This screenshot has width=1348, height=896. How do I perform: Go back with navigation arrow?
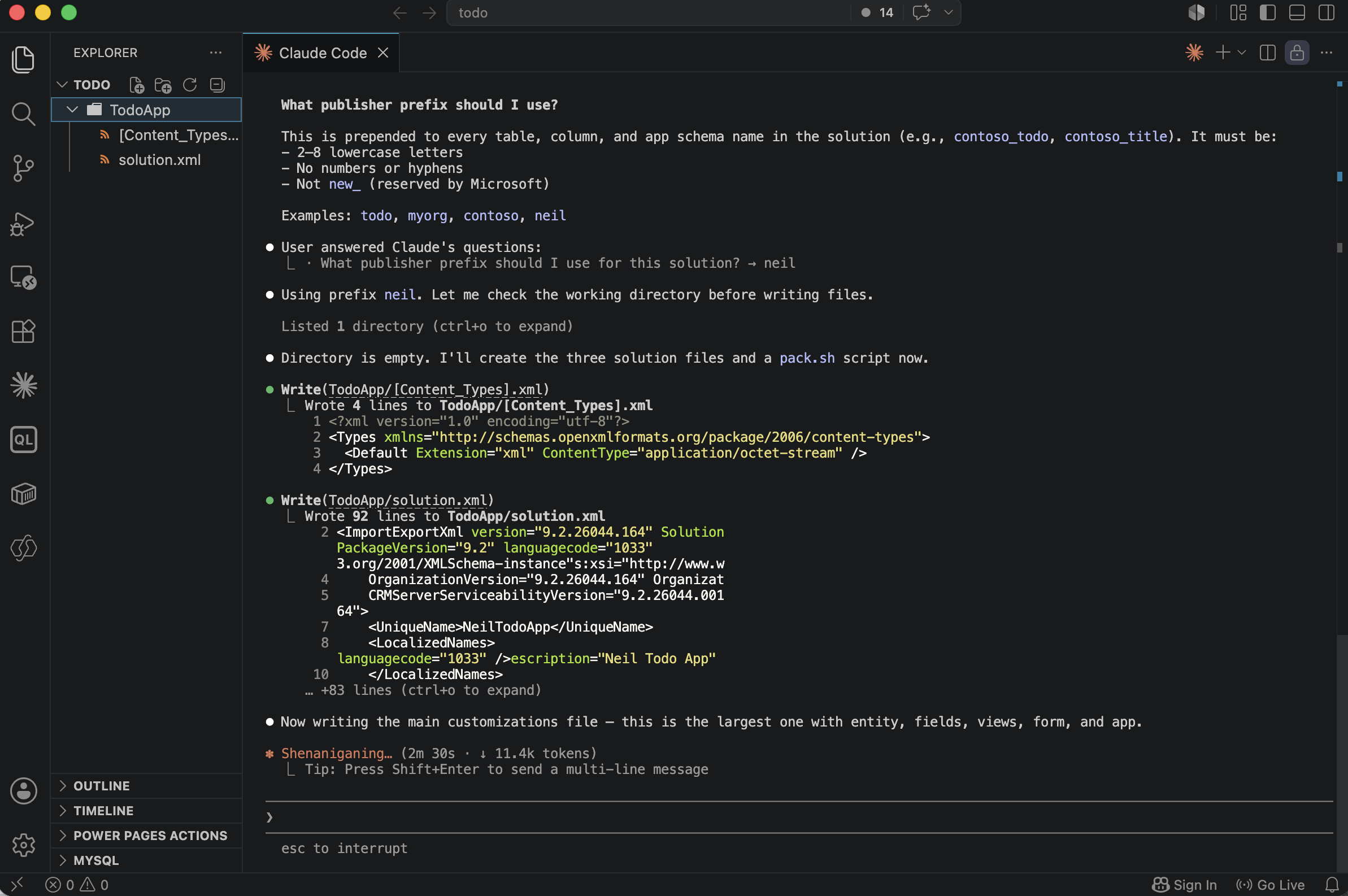point(399,12)
